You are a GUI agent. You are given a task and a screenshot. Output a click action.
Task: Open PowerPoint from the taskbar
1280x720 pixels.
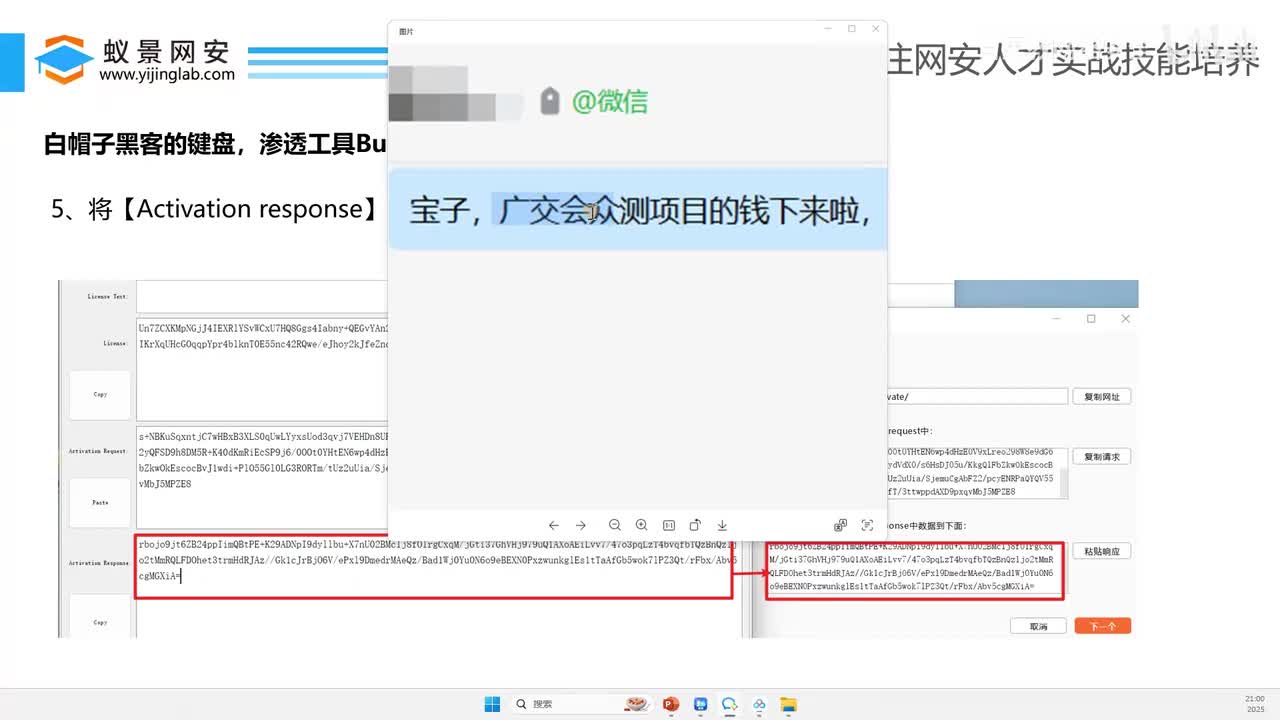tap(671, 704)
